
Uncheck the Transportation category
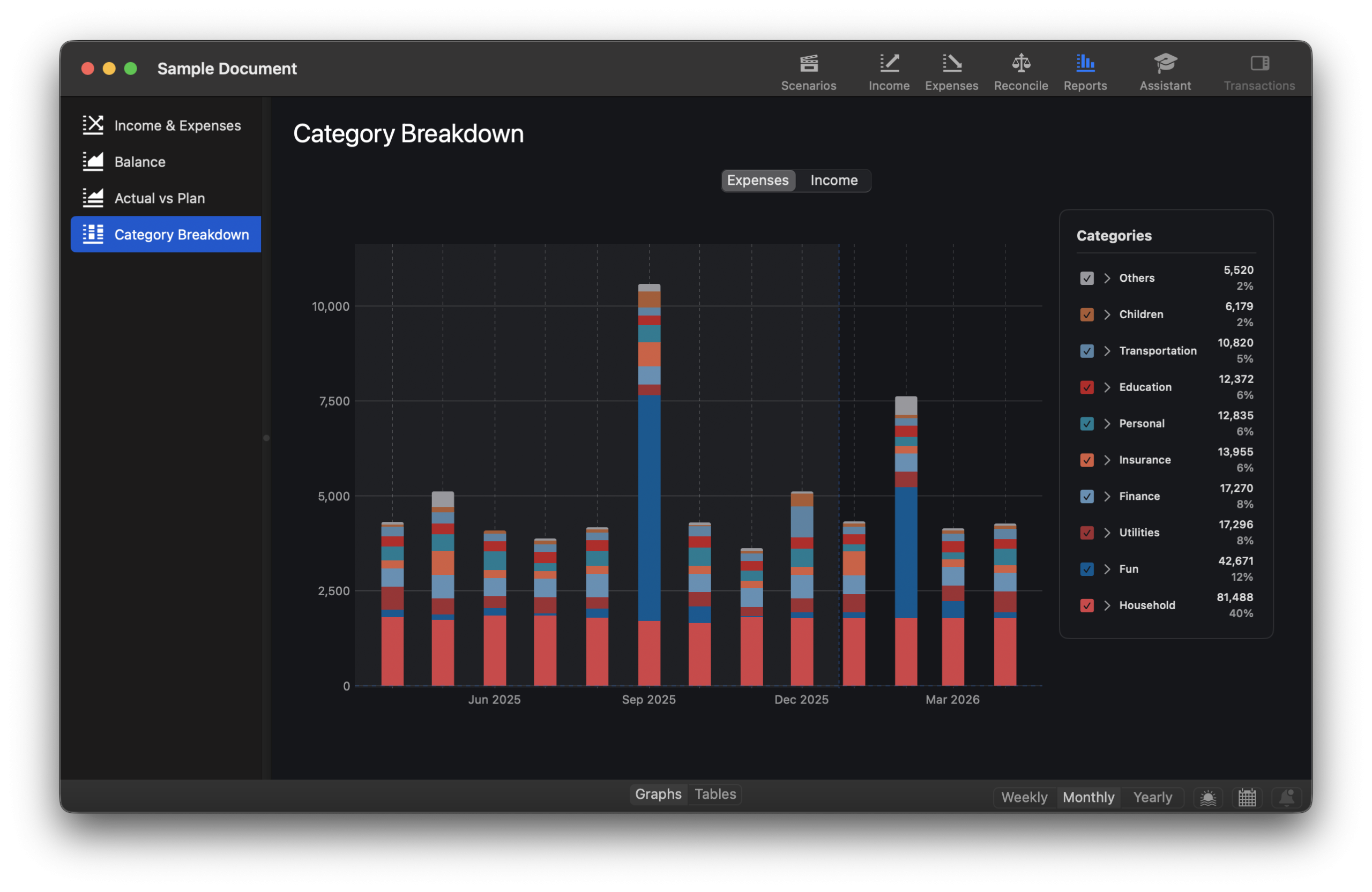tap(1087, 351)
